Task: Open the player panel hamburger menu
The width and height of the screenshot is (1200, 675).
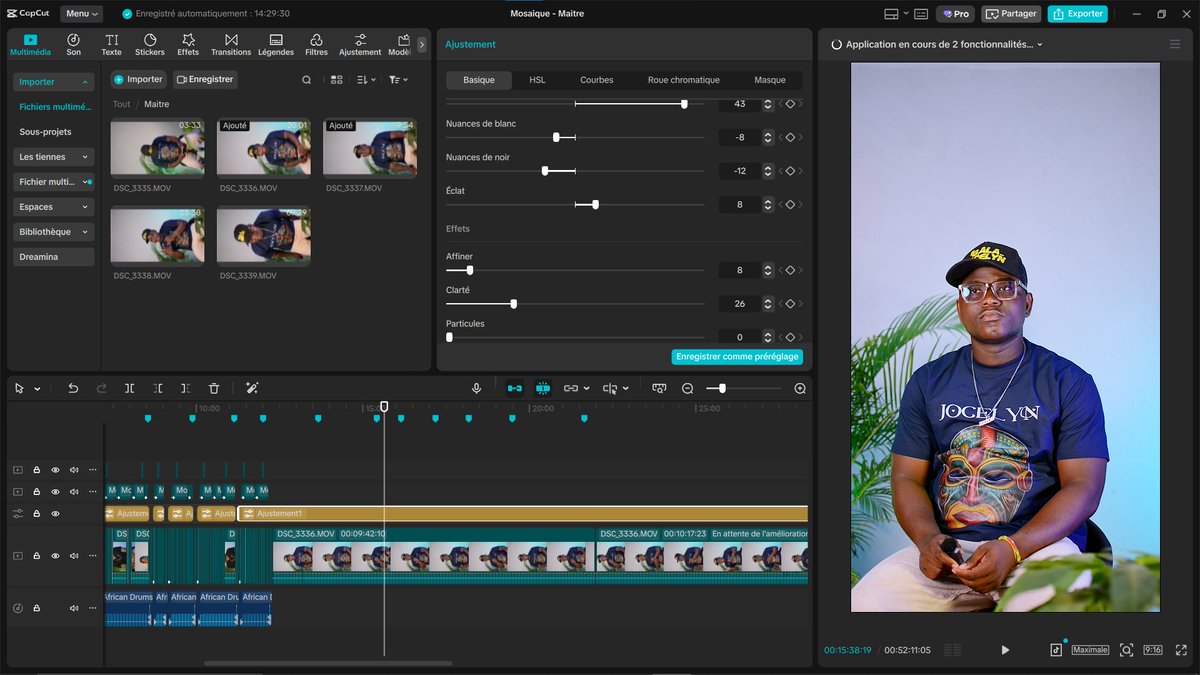Action: [1175, 44]
